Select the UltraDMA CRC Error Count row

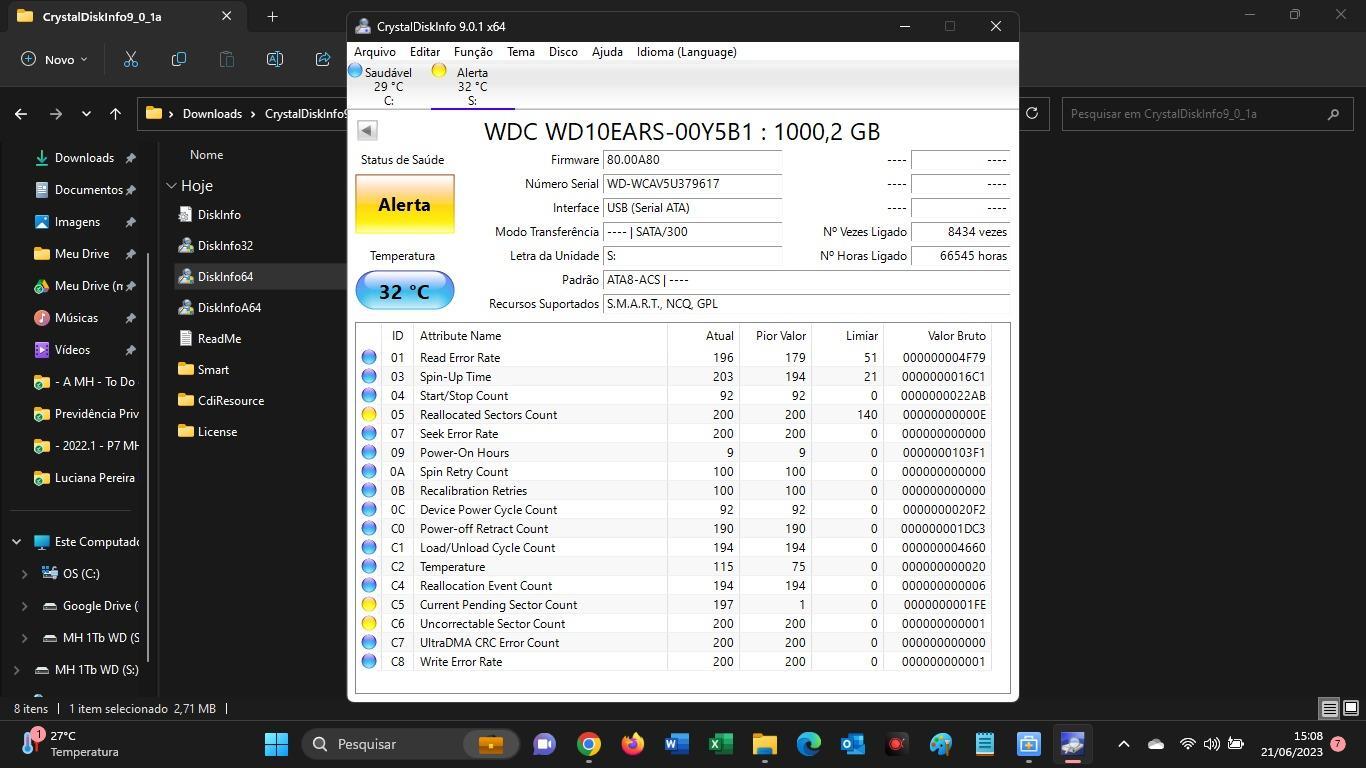pos(674,642)
